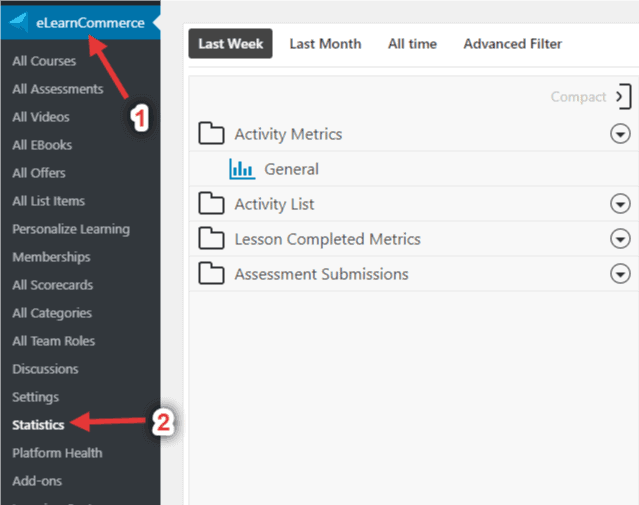
Task: Open the Advanced Filter tab
Action: (512, 44)
